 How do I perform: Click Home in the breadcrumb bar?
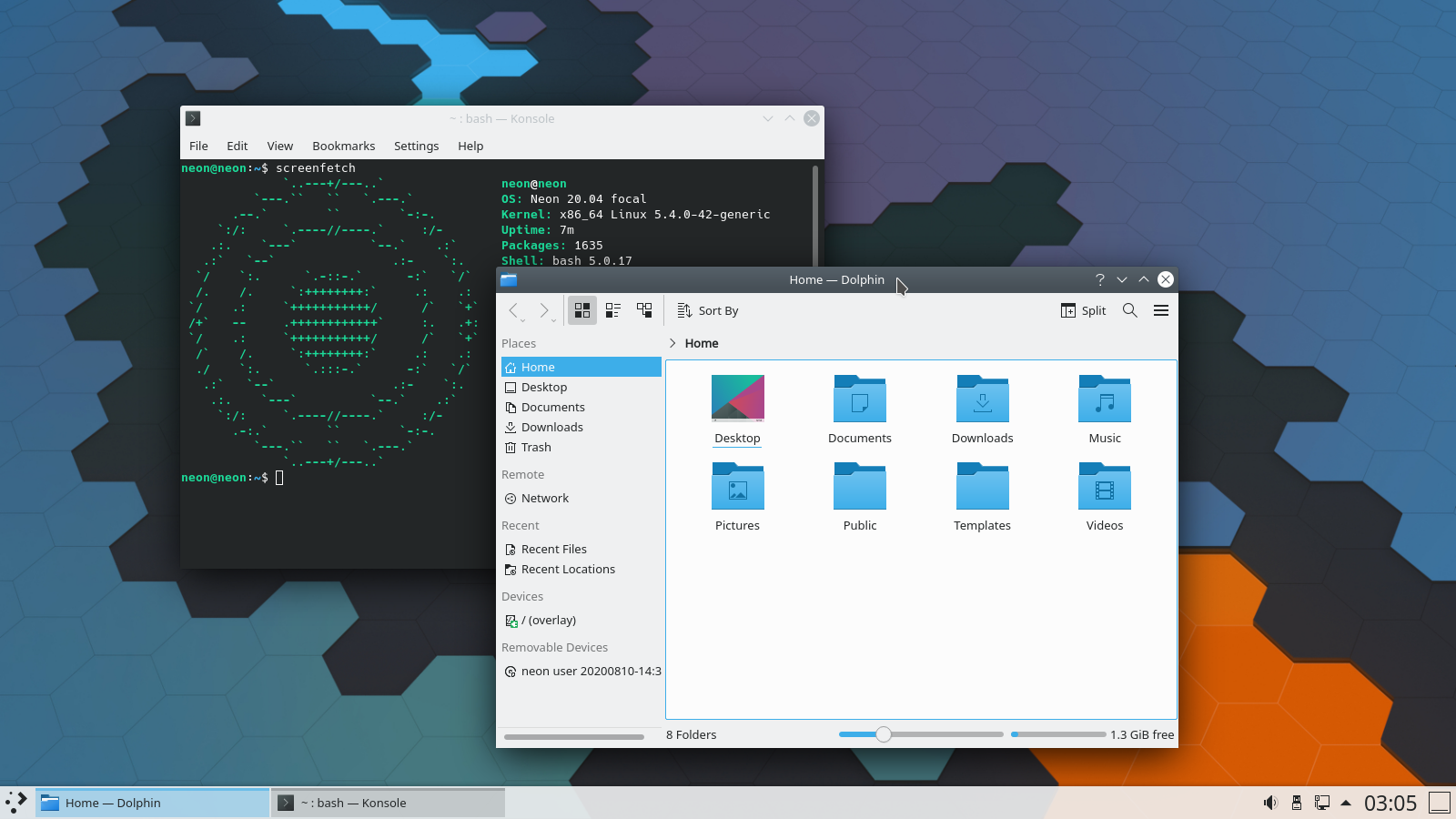(x=702, y=343)
